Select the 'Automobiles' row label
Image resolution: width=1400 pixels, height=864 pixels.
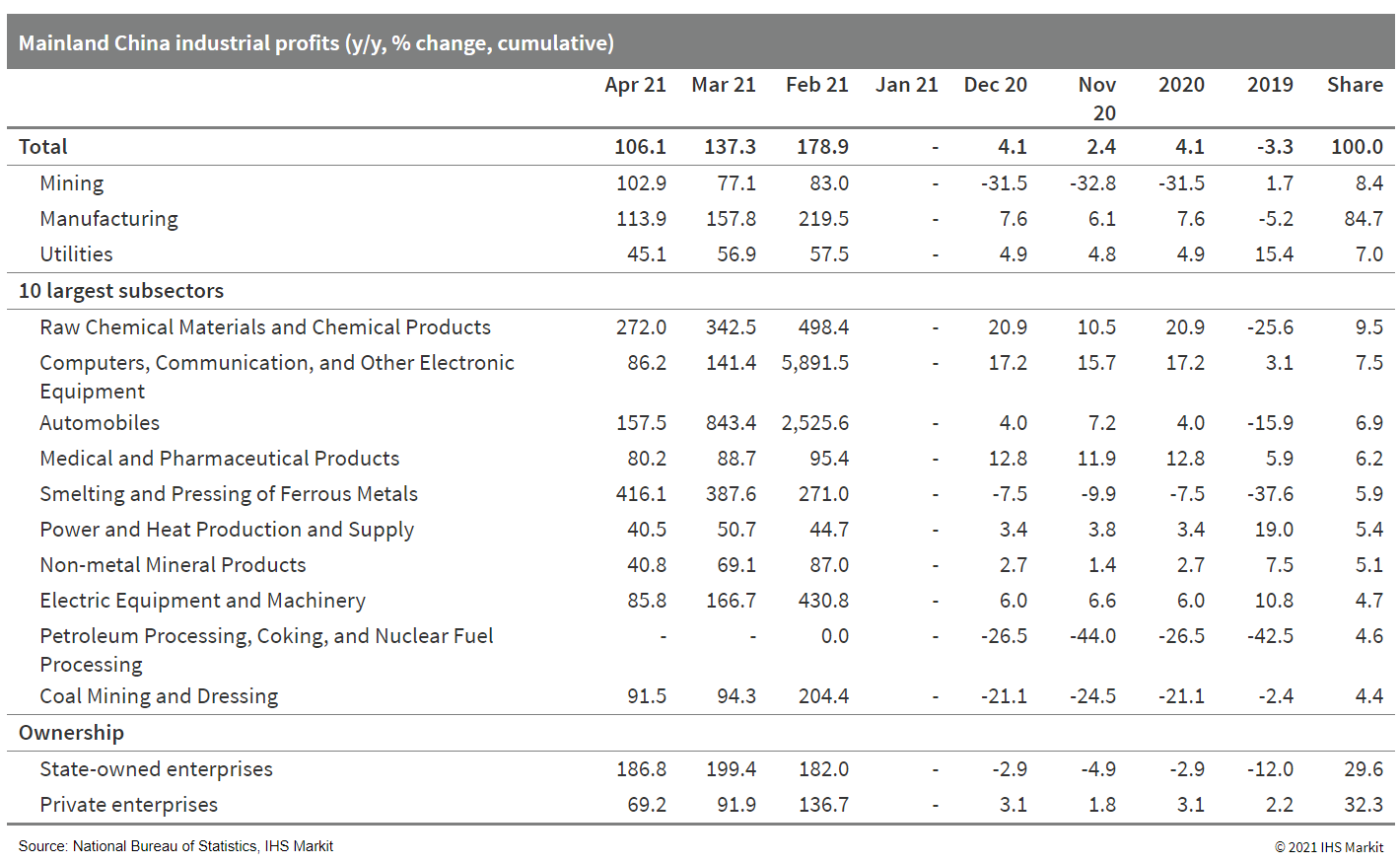coord(100,423)
